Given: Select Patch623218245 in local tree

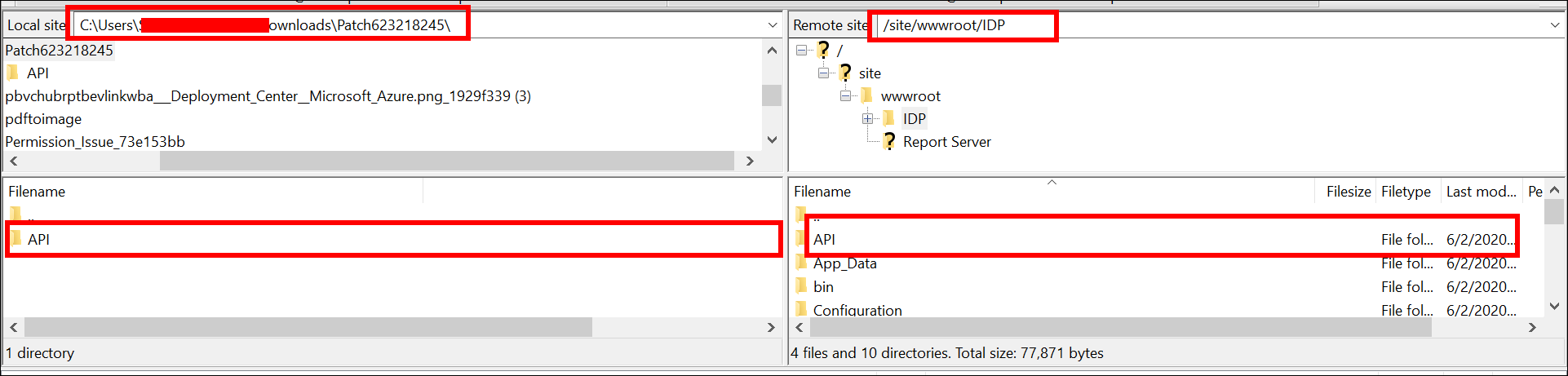Looking at the screenshot, I should coord(60,51).
